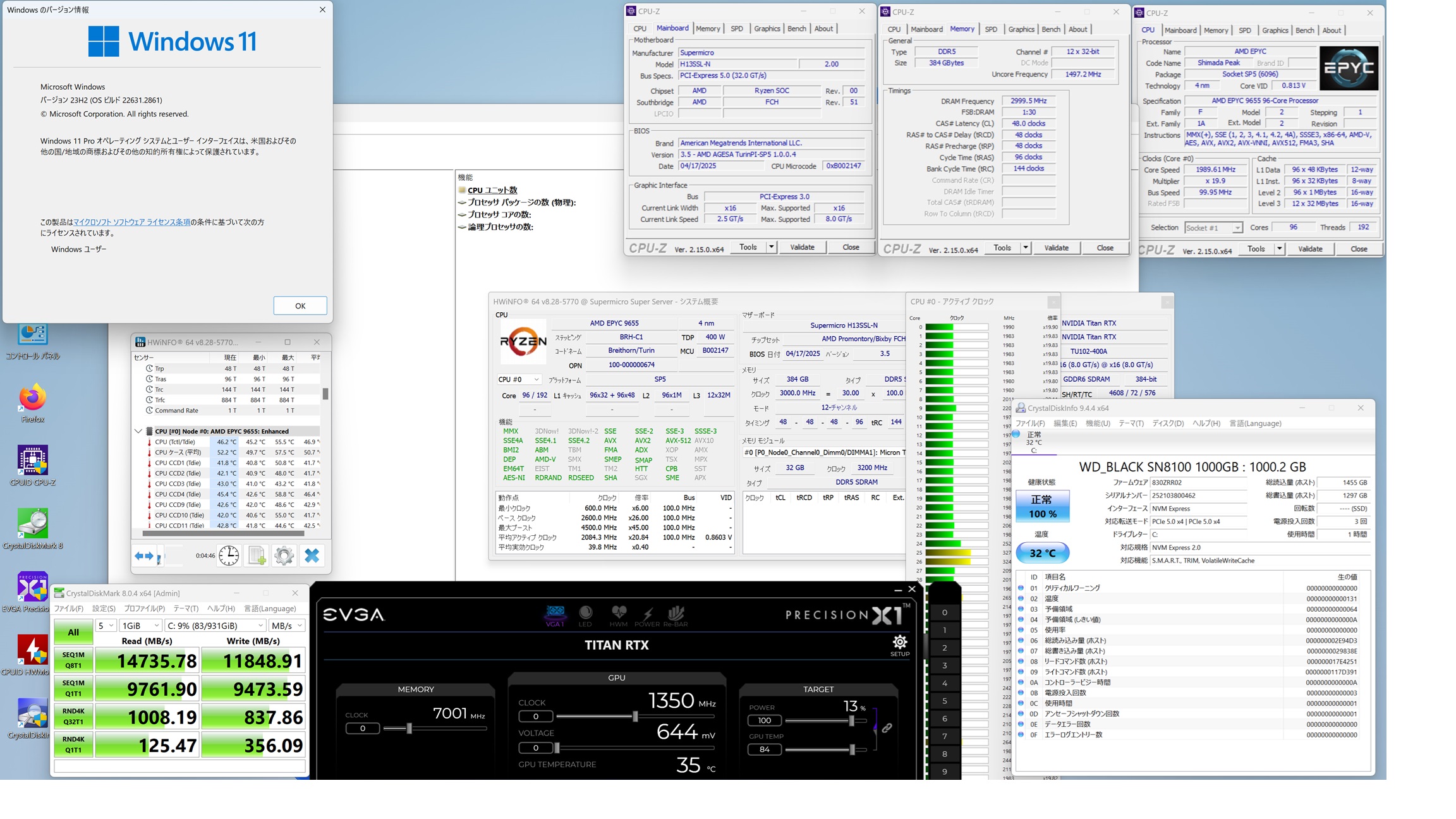Switch to the SPD tab in CPU-Z Mainboard window
Viewport: 1456px width, 819px height.
[x=736, y=28]
